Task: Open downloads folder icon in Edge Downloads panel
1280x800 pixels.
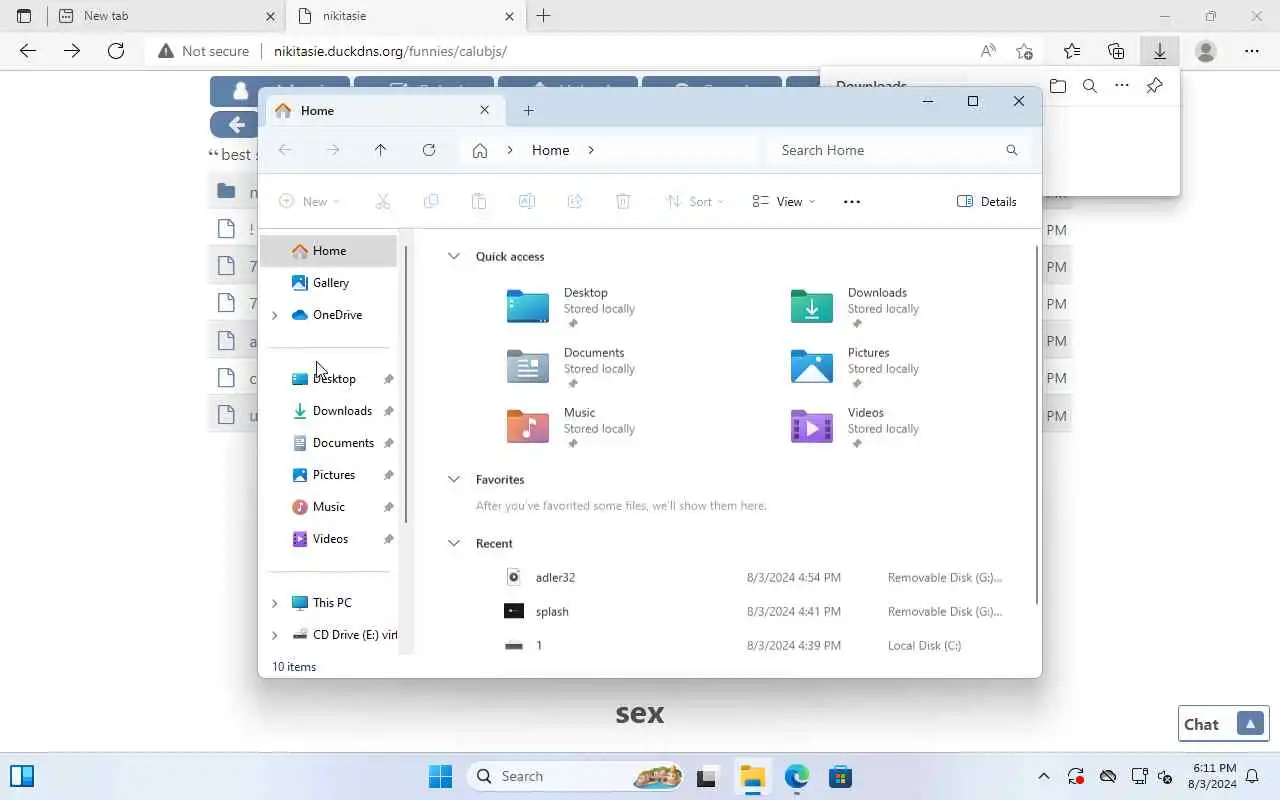Action: point(1058,86)
